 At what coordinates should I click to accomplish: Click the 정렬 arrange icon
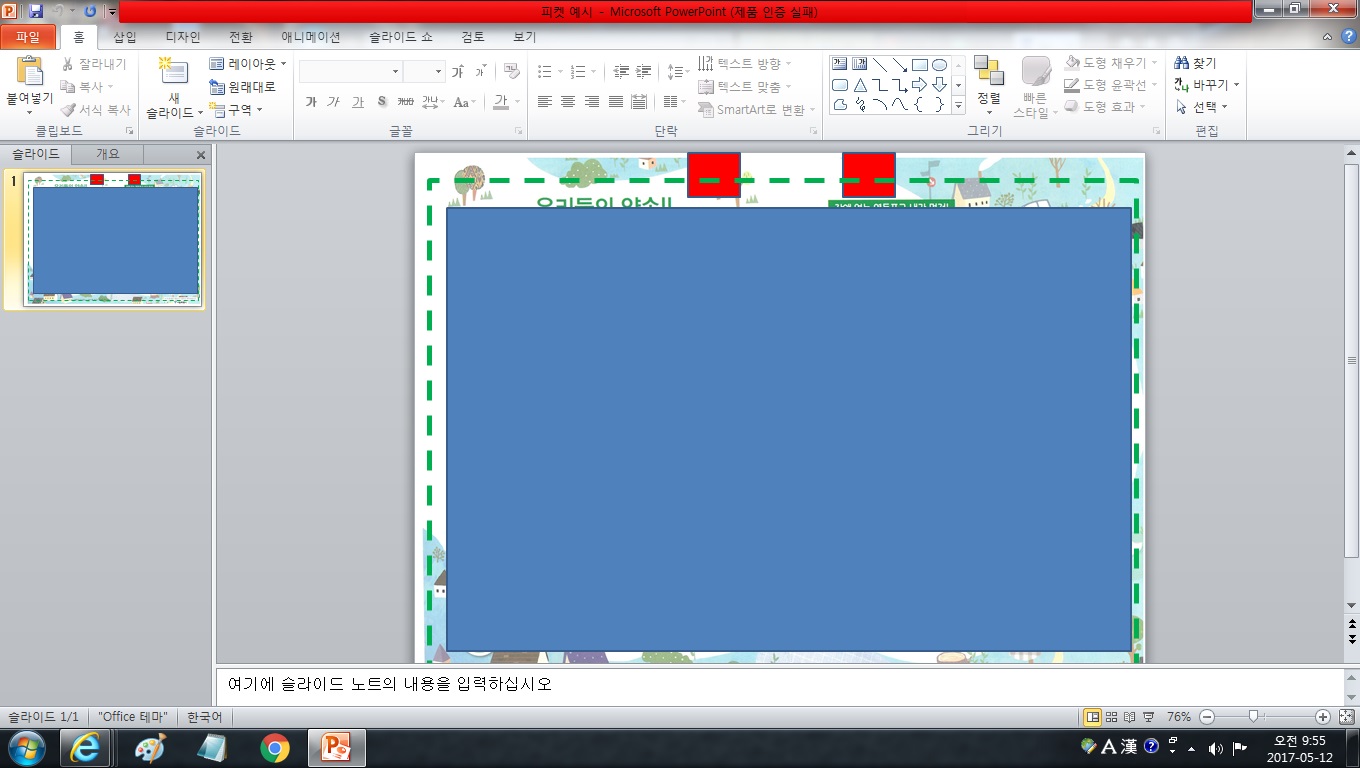pos(988,72)
